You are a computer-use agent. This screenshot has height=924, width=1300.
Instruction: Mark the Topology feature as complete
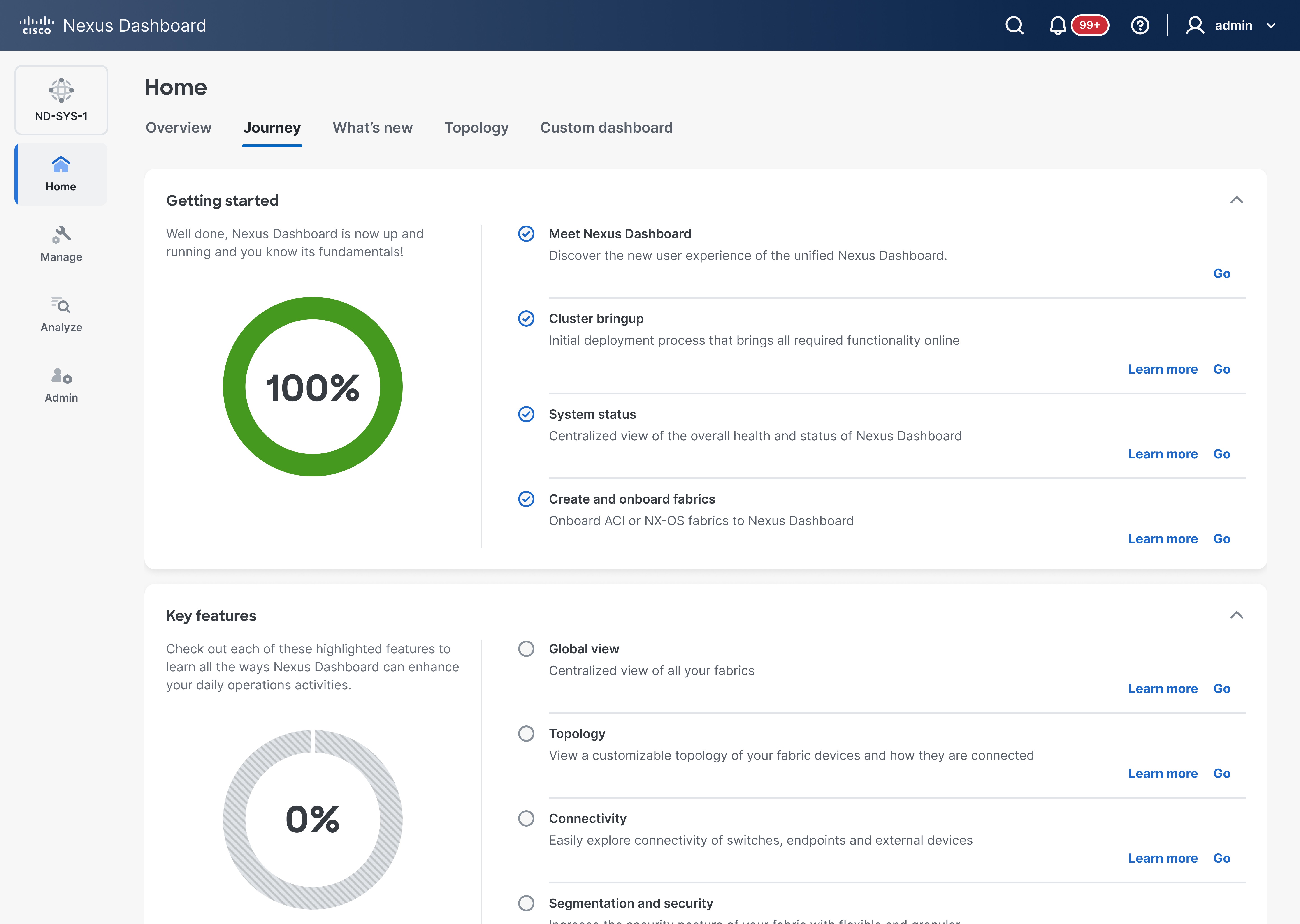click(x=527, y=733)
